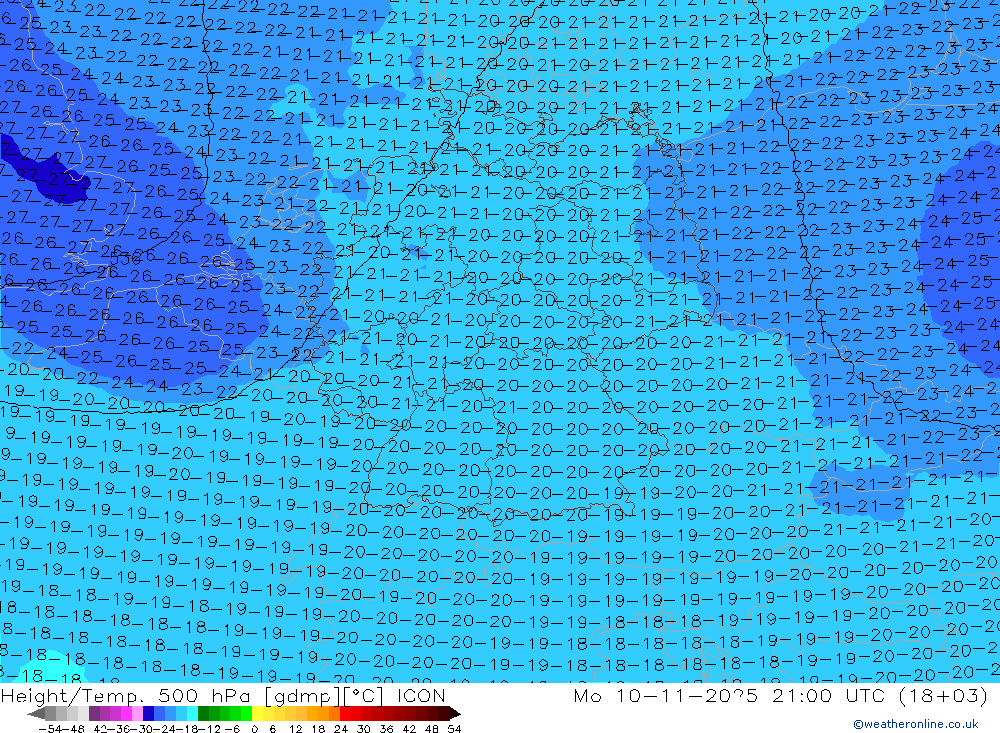Open the weatheronline.co.uk copyright link
Image resolution: width=1000 pixels, height=733 pixels.
pyautogui.click(x=915, y=723)
